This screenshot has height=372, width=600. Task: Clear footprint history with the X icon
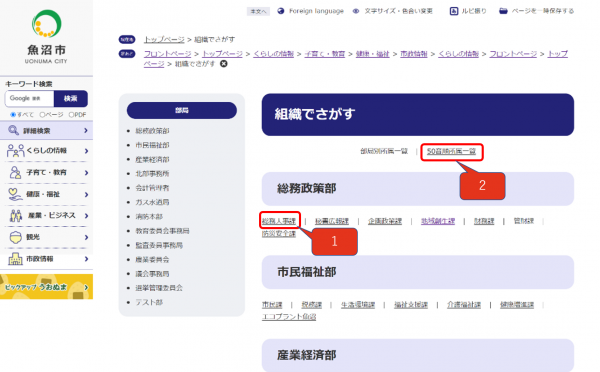point(224,64)
